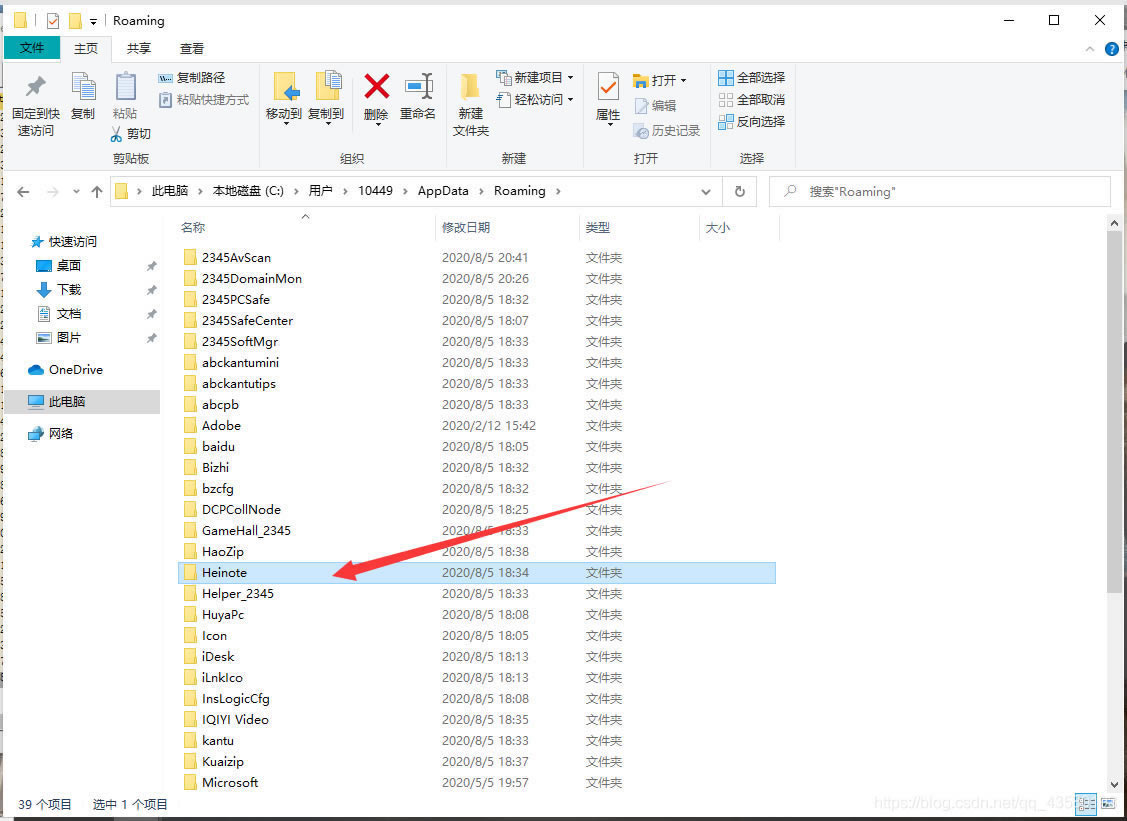Select the 2345AvScan folder
Viewport: 1127px width, 821px height.
pyautogui.click(x=477, y=257)
